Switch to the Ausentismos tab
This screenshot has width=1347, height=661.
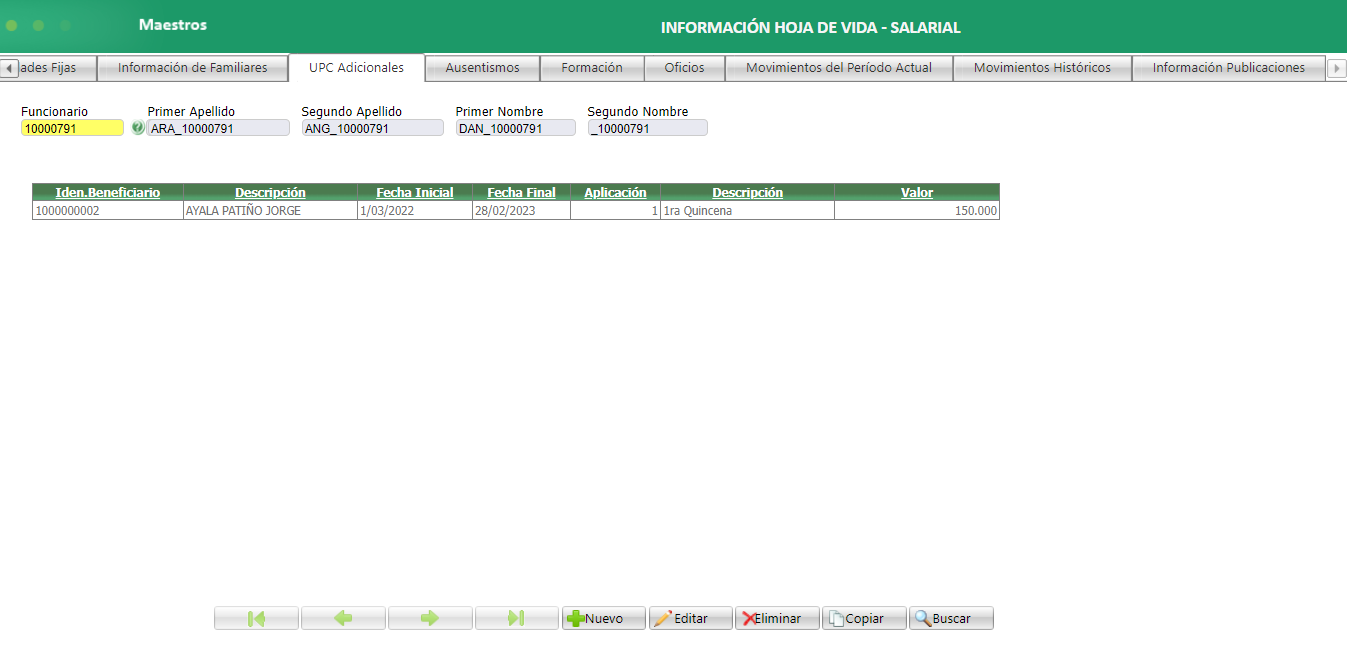pyautogui.click(x=482, y=68)
